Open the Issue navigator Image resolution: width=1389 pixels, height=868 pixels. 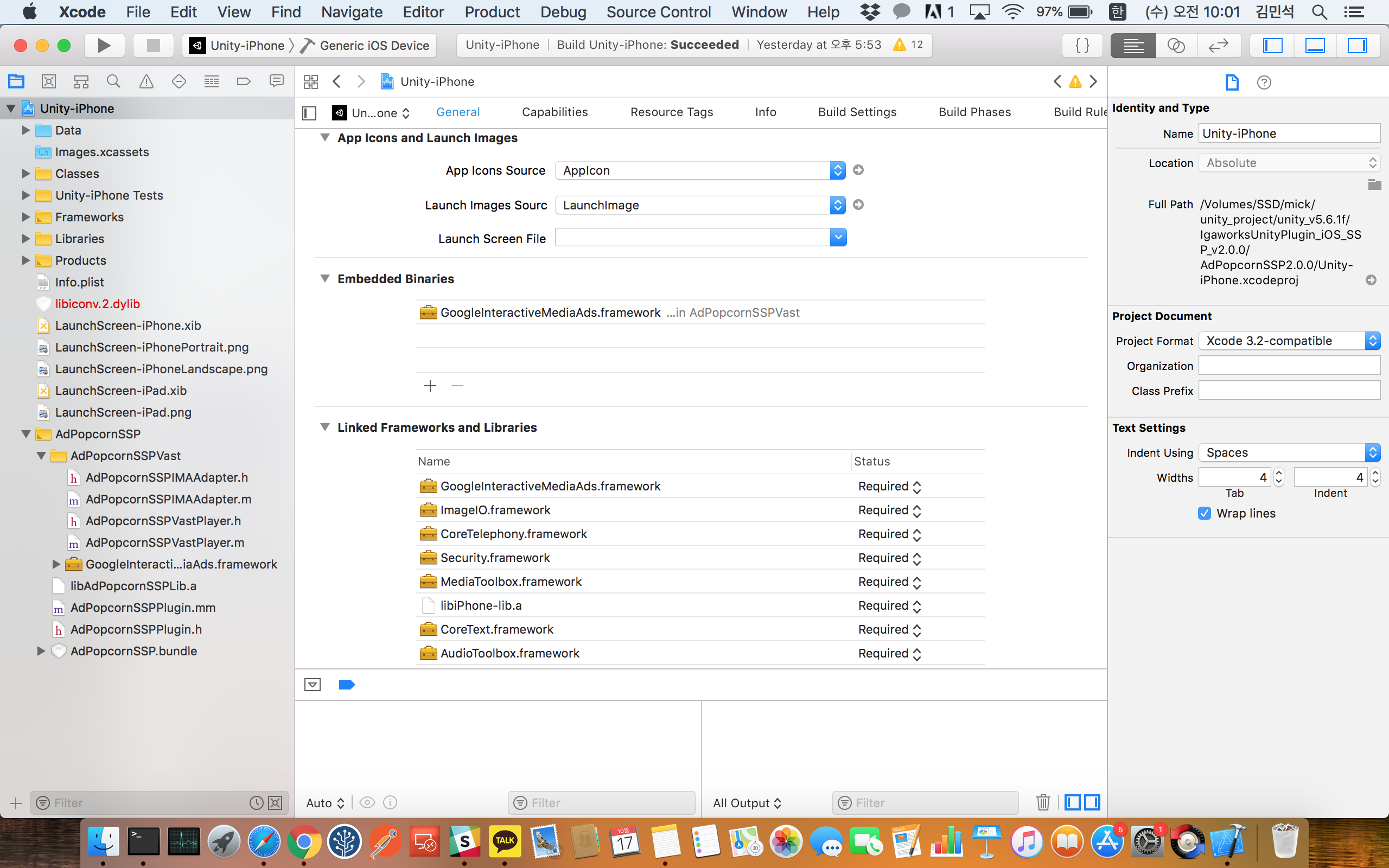pyautogui.click(x=146, y=81)
